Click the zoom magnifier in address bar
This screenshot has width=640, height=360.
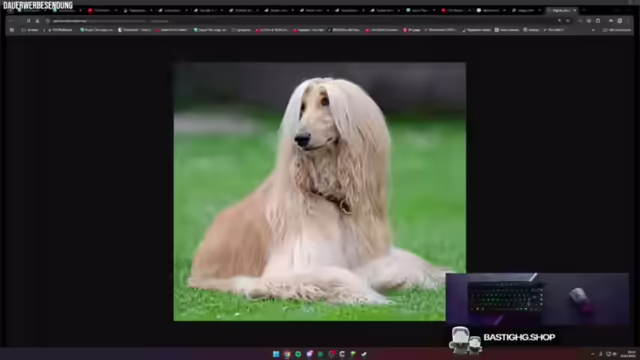(x=559, y=21)
